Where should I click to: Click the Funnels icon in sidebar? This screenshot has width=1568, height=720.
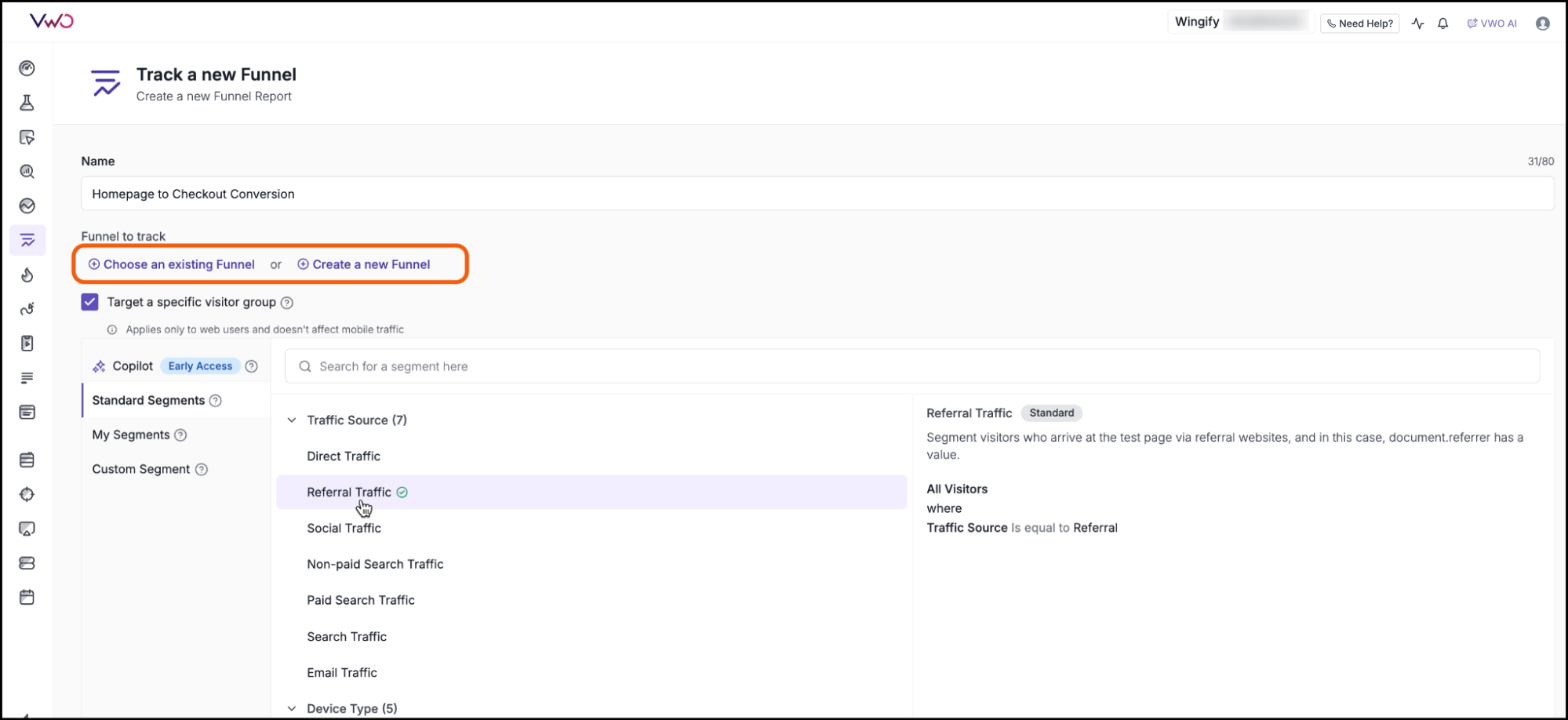(x=27, y=240)
